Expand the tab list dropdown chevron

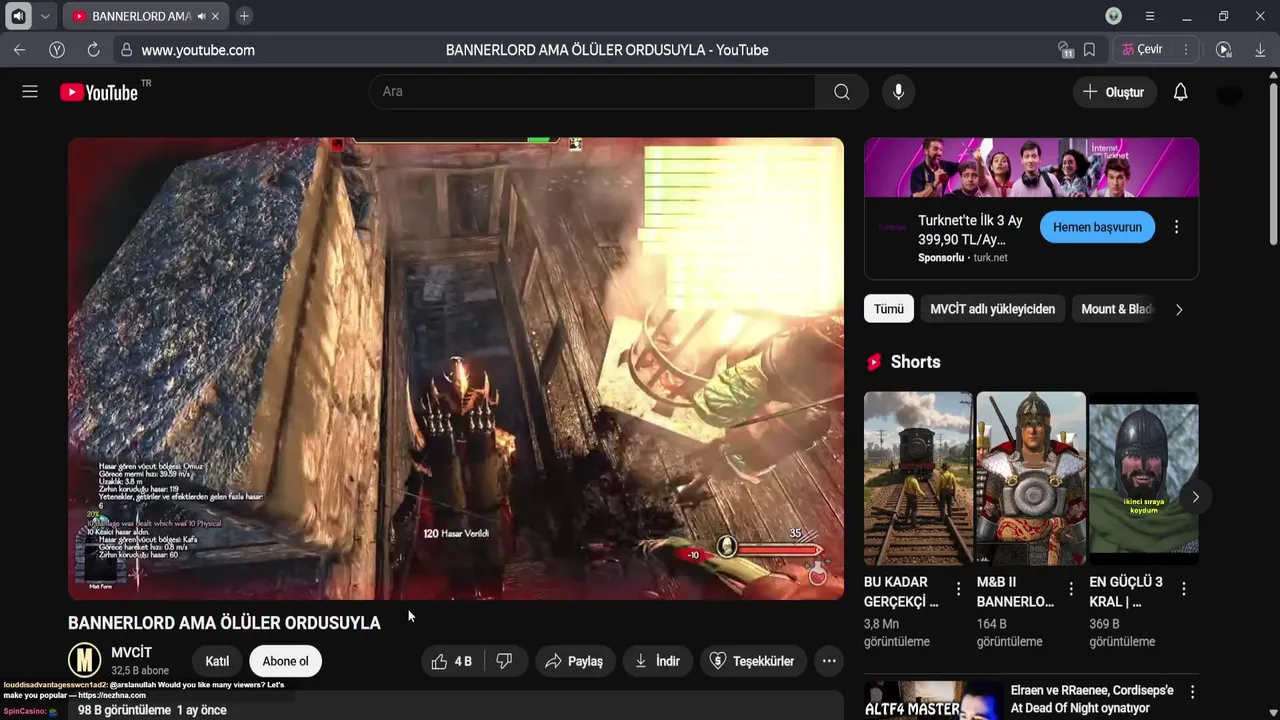pyautogui.click(x=44, y=16)
